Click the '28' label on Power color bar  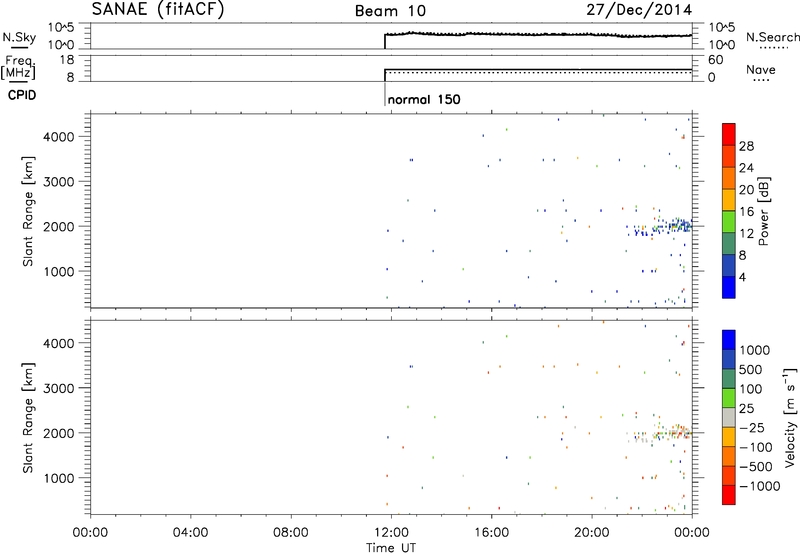click(746, 146)
